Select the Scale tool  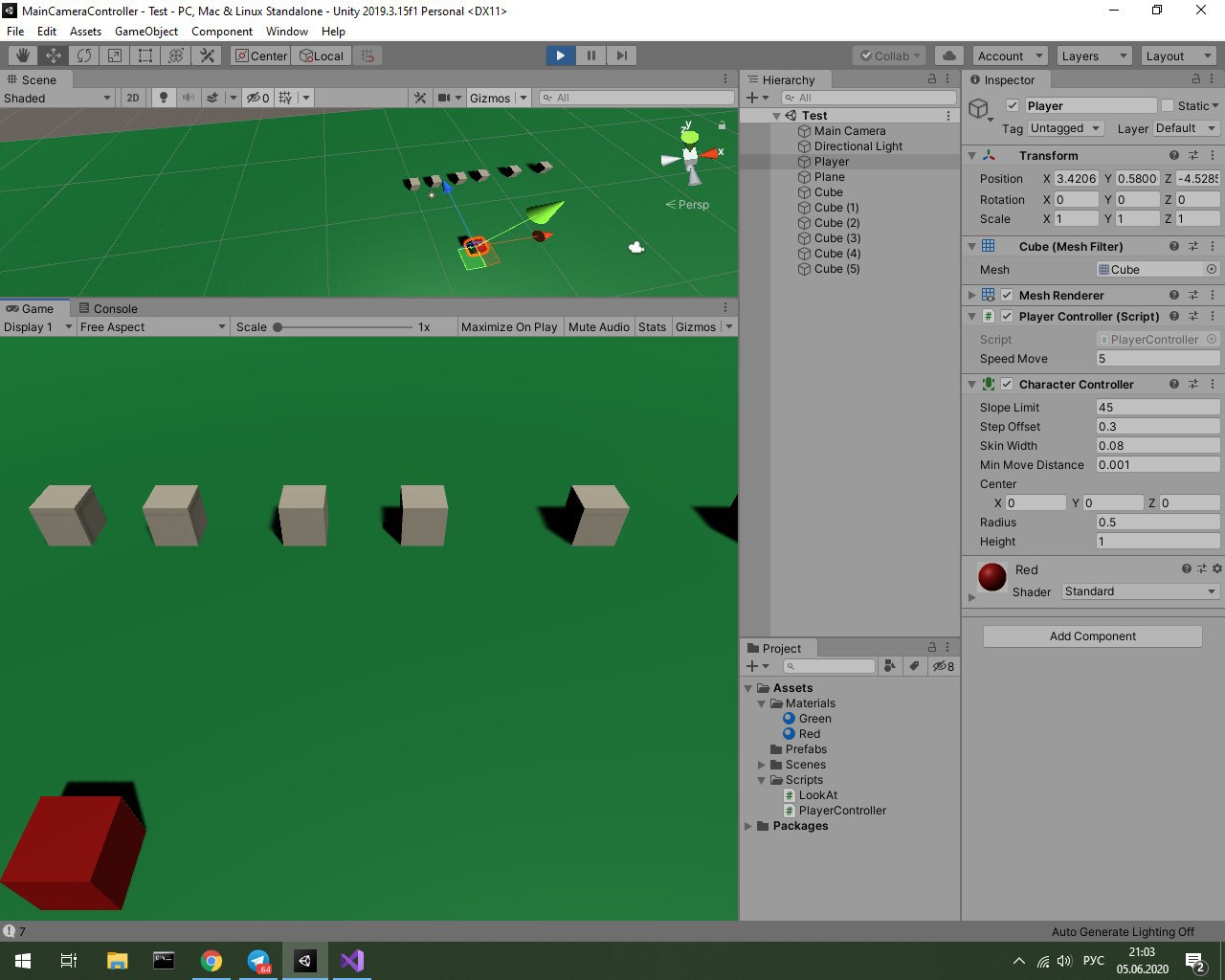click(115, 56)
